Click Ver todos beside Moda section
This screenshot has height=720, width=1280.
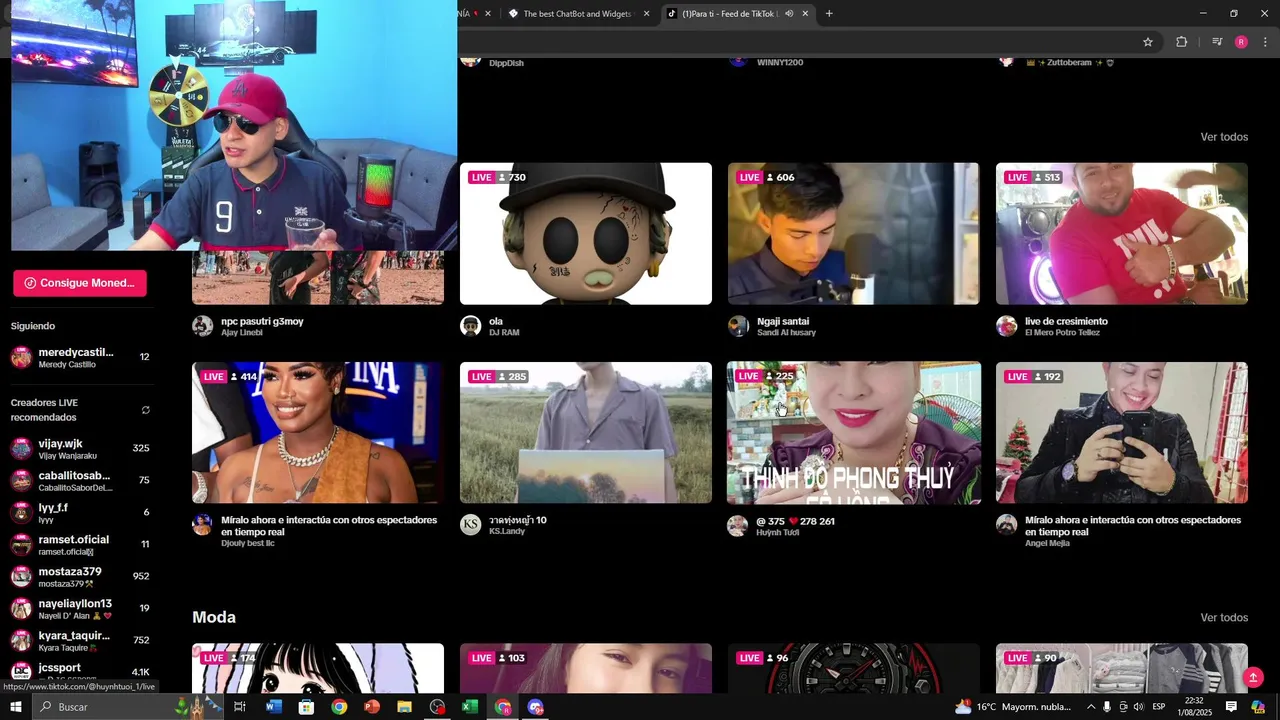pyautogui.click(x=1224, y=618)
